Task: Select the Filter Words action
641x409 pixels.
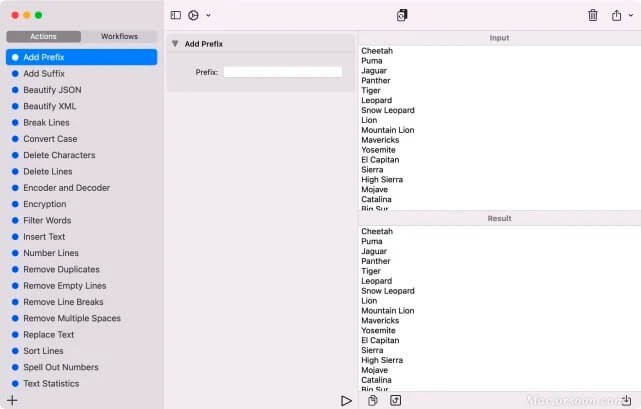Action: (x=81, y=220)
